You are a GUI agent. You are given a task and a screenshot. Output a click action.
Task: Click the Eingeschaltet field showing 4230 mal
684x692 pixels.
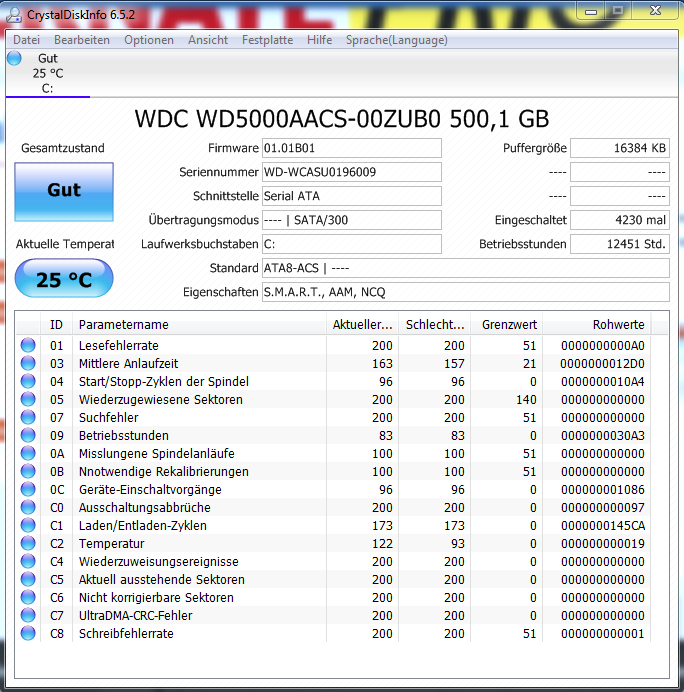pos(620,220)
